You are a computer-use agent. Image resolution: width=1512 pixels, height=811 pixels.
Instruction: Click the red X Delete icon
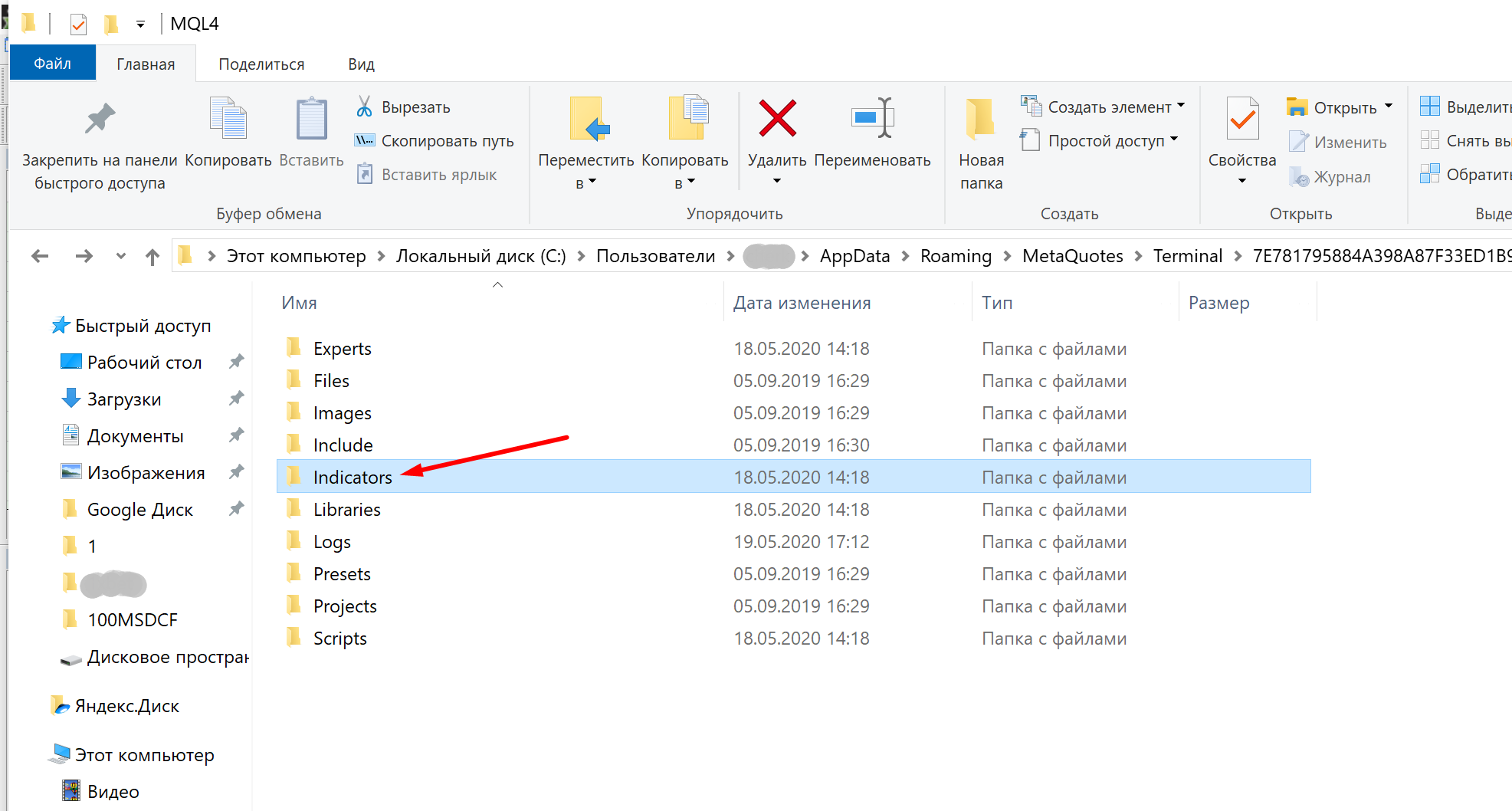click(777, 119)
